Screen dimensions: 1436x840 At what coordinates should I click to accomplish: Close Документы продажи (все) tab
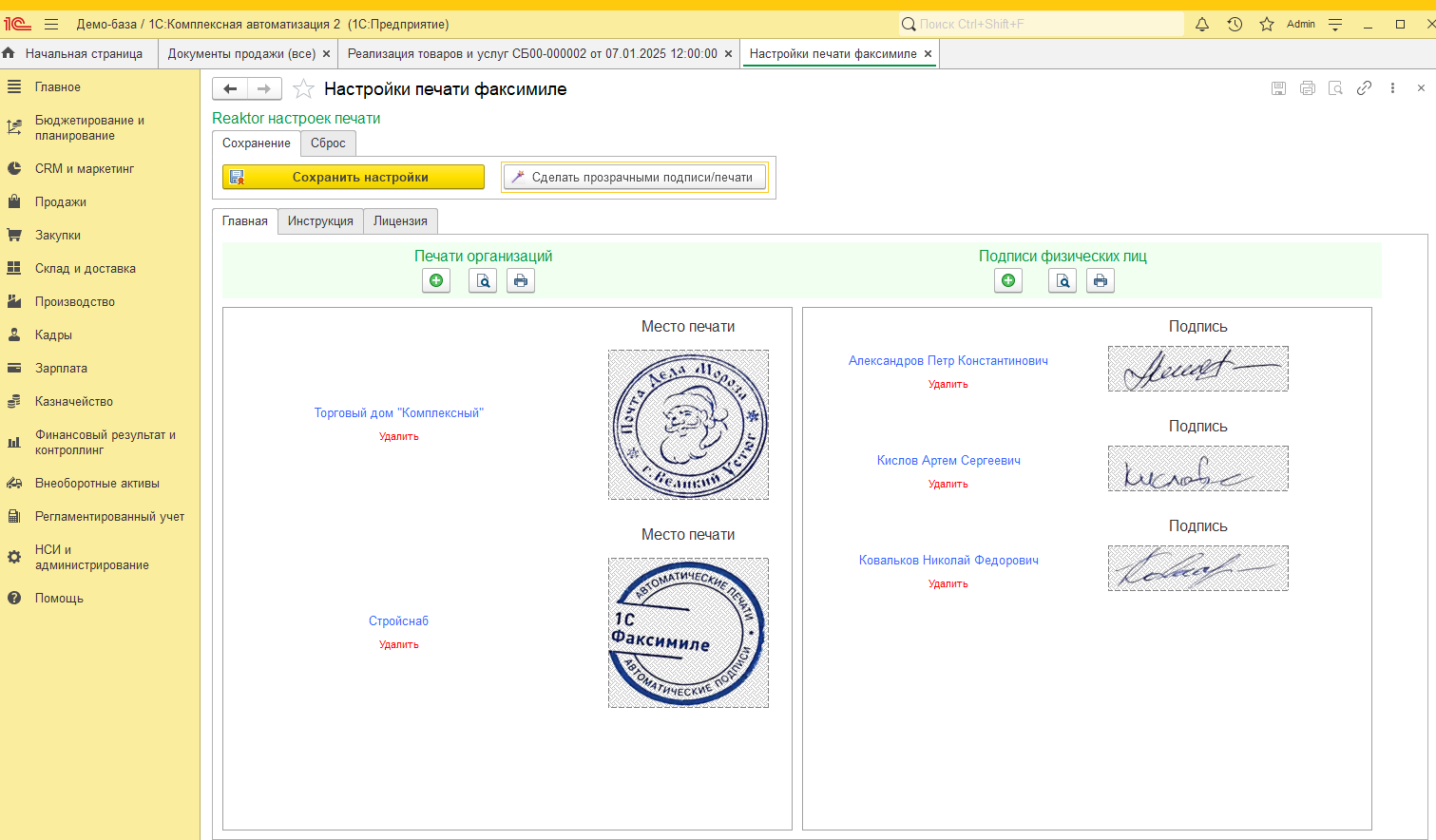tap(327, 54)
